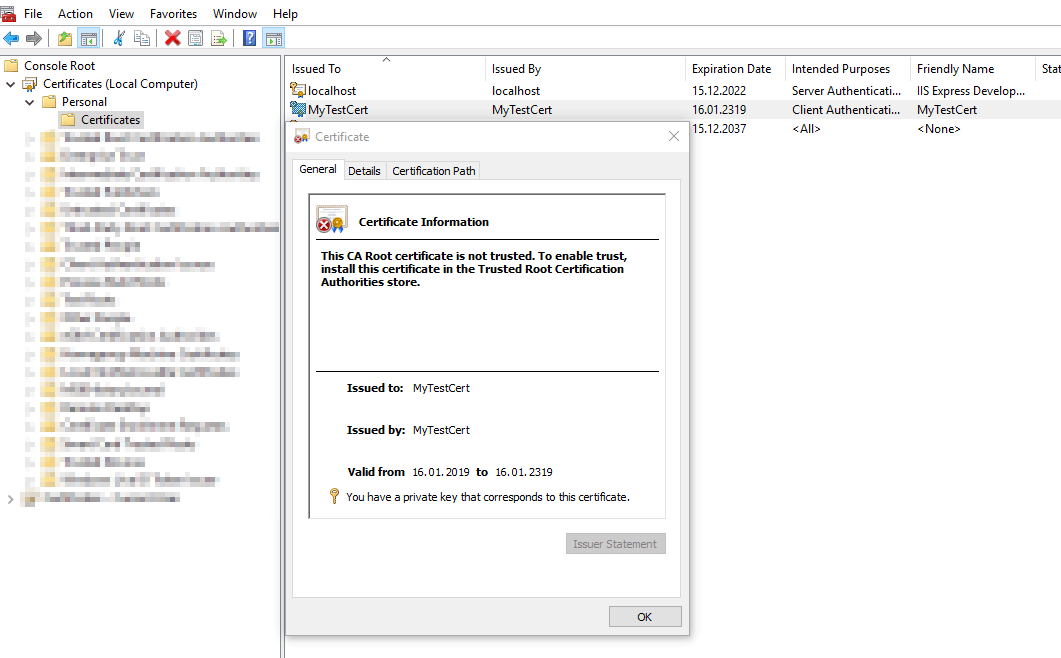This screenshot has height=658, width=1061.
Task: Copy certificate using the copy icon
Action: pos(142,38)
